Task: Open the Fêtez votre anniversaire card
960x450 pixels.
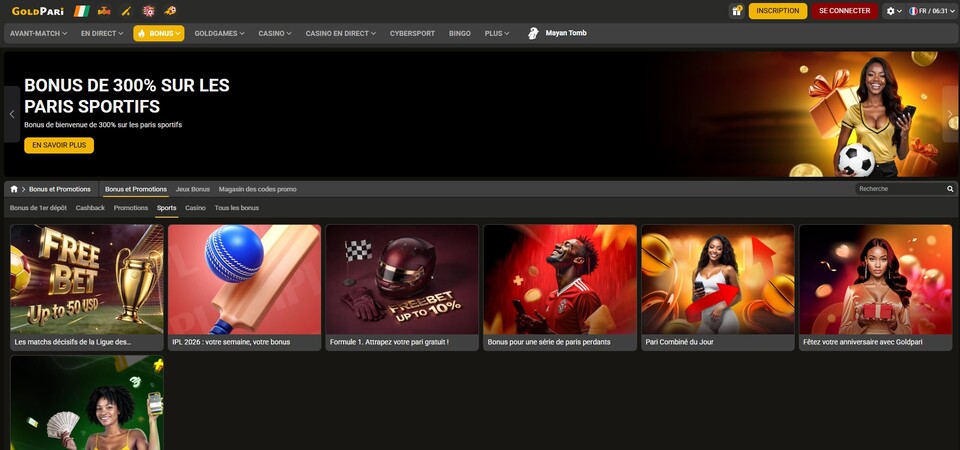Action: pos(876,287)
